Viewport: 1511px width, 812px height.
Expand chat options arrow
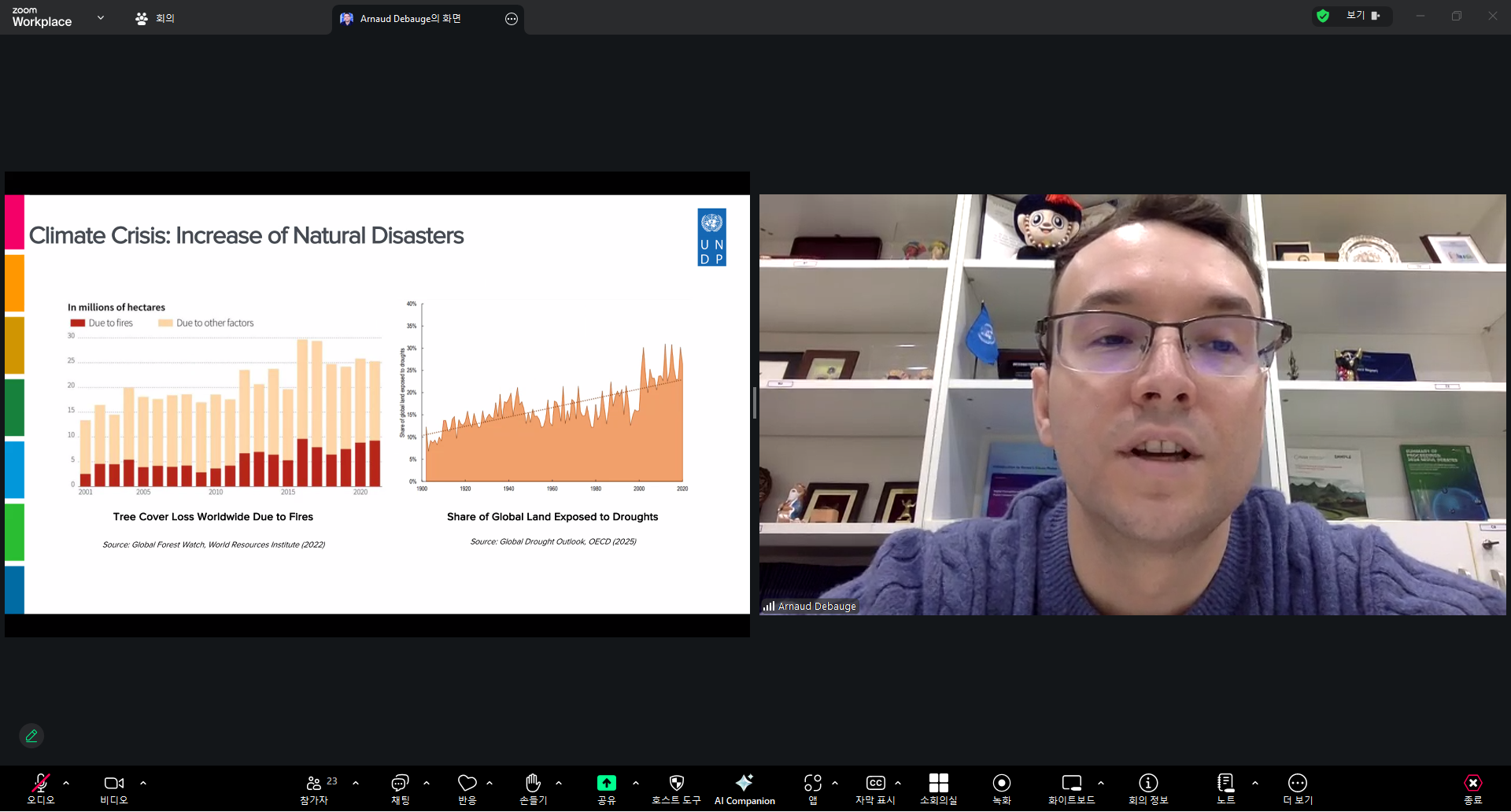pyautogui.click(x=427, y=784)
